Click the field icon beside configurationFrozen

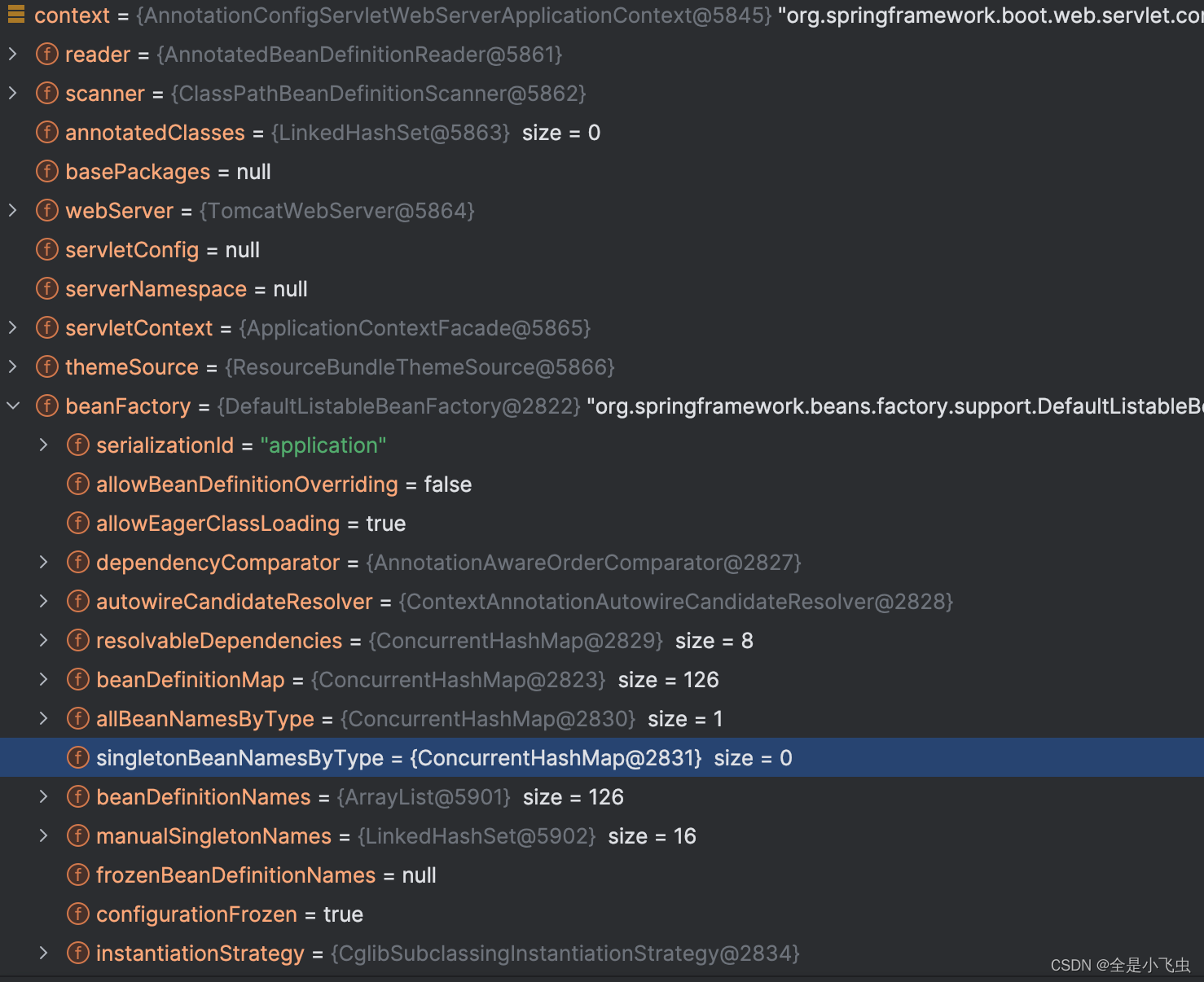78,914
